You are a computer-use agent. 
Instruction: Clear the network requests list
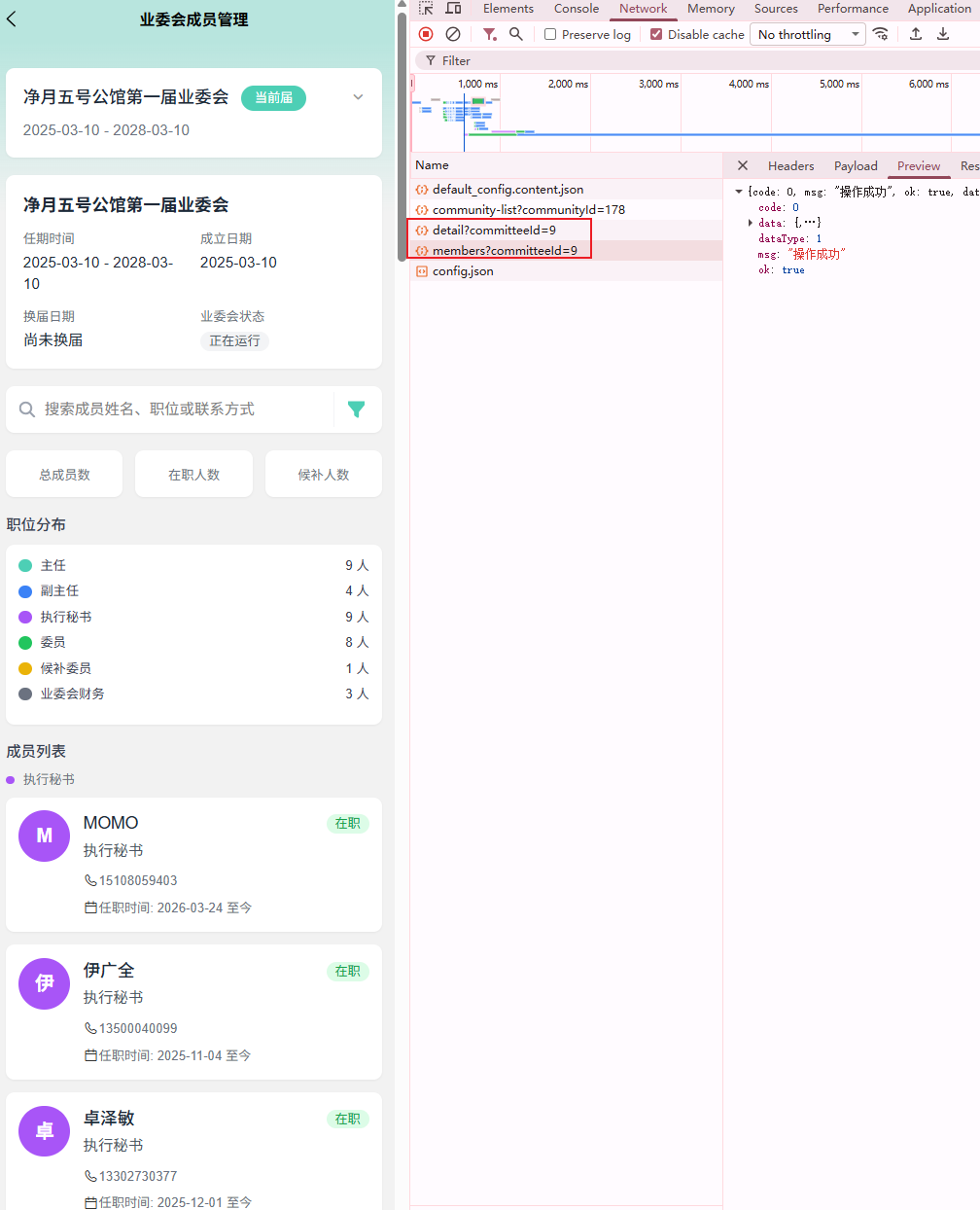[x=453, y=33]
